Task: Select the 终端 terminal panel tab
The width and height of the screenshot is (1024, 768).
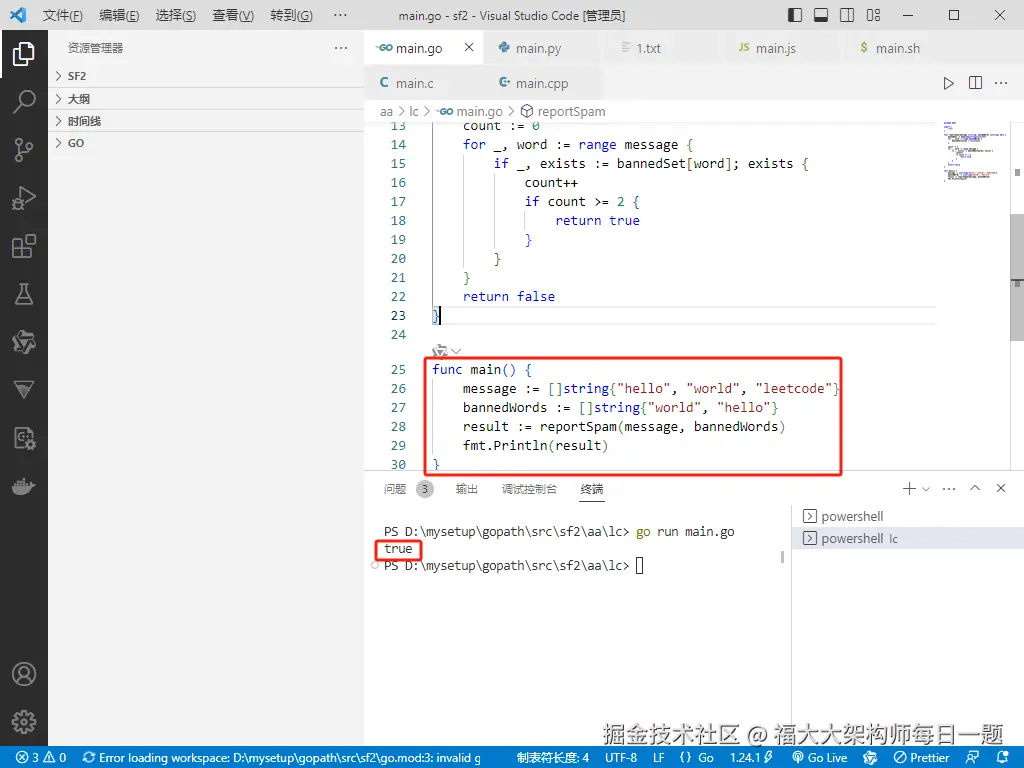Action: pos(592,488)
